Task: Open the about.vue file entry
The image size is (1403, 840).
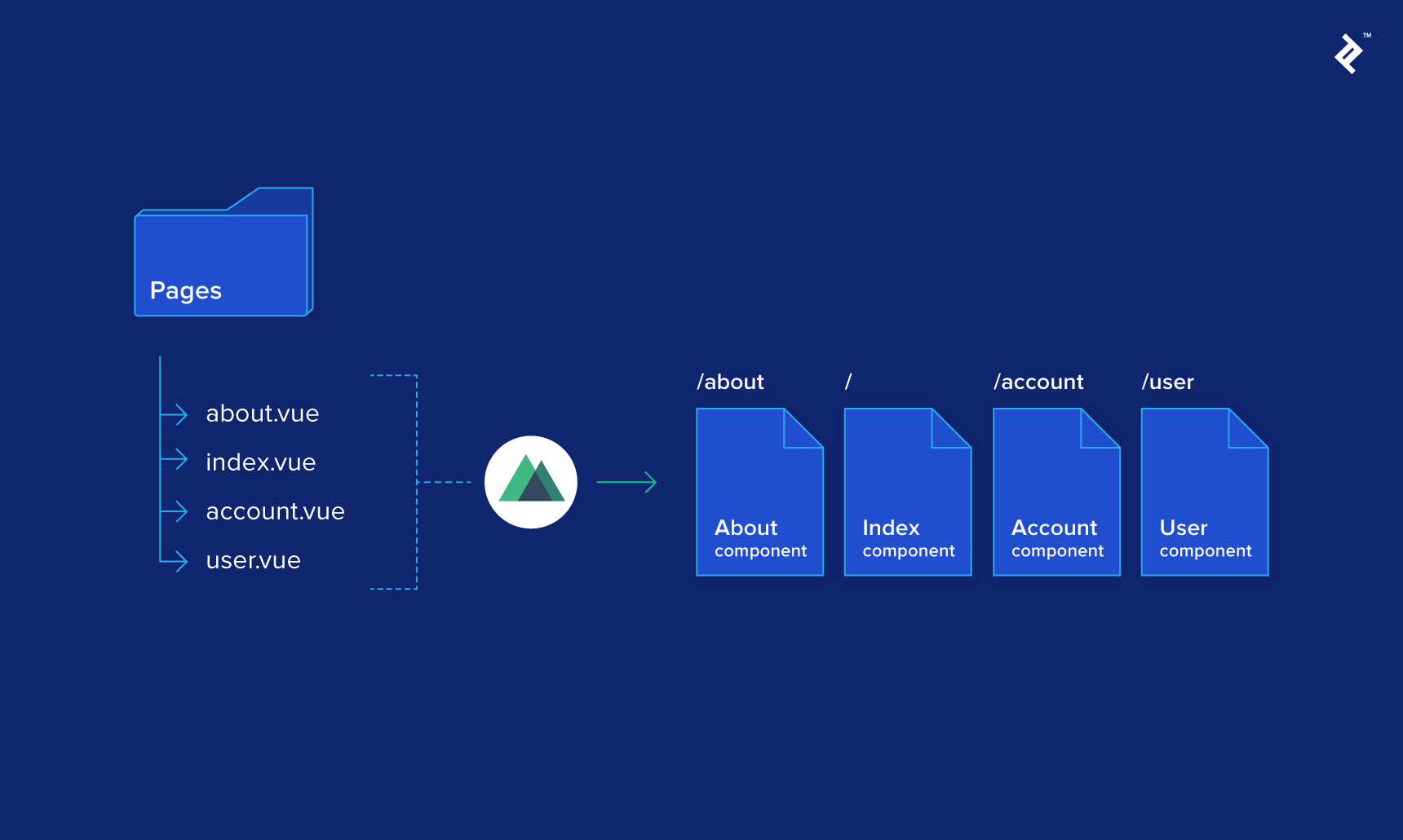Action: [x=262, y=413]
